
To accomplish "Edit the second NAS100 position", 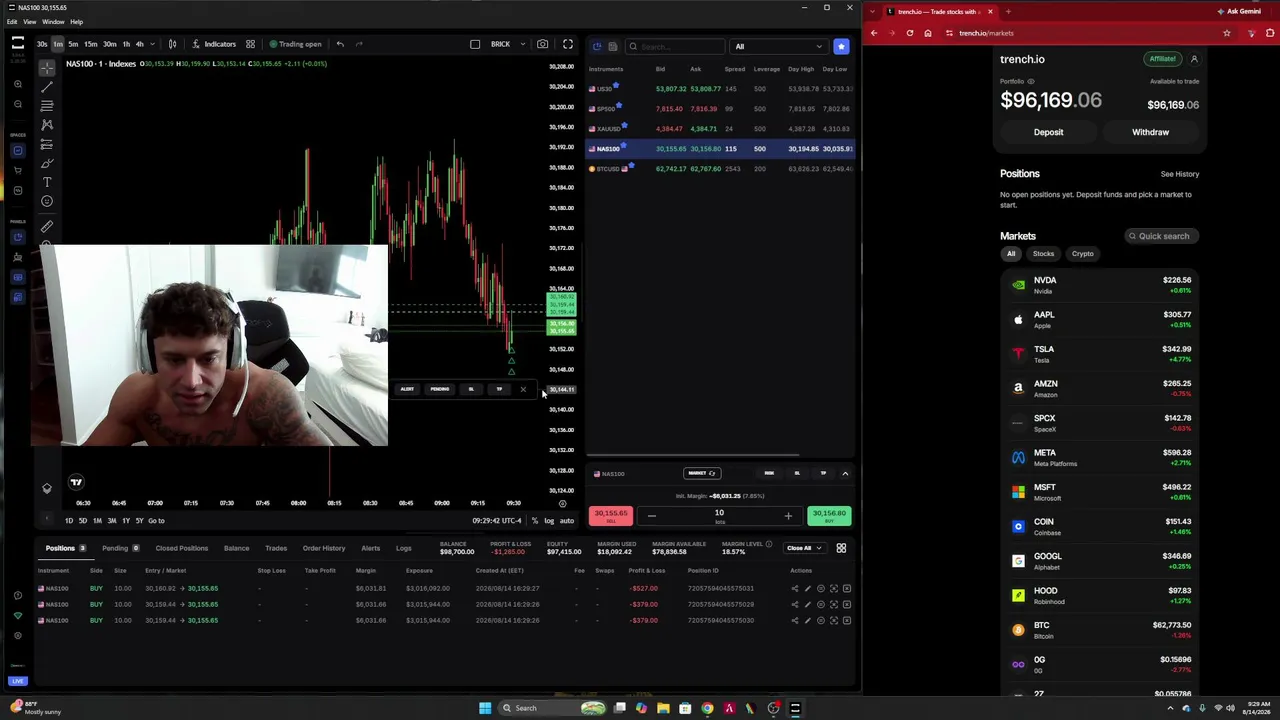I will click(808, 604).
